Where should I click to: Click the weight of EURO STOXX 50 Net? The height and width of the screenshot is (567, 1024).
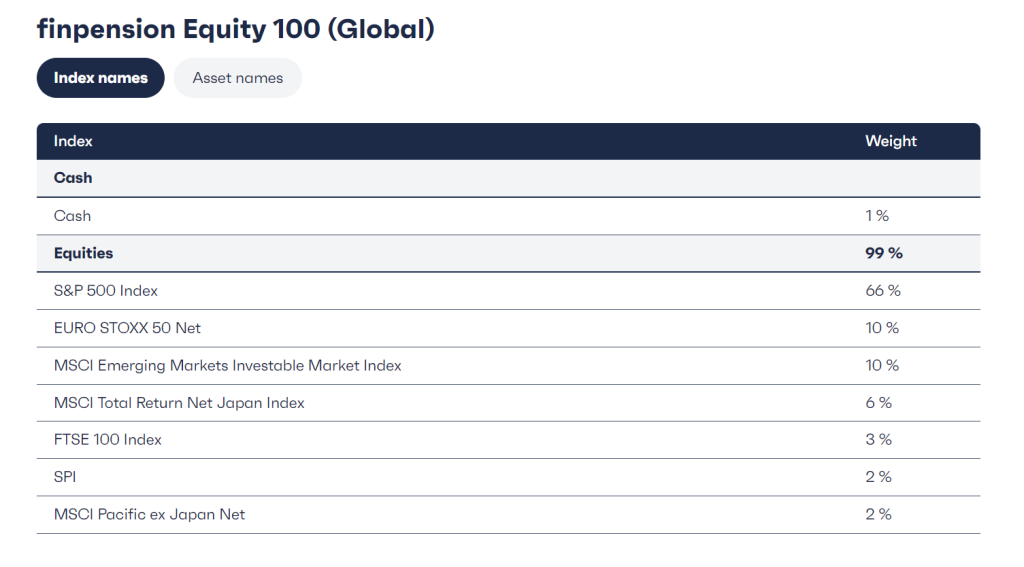(882, 328)
